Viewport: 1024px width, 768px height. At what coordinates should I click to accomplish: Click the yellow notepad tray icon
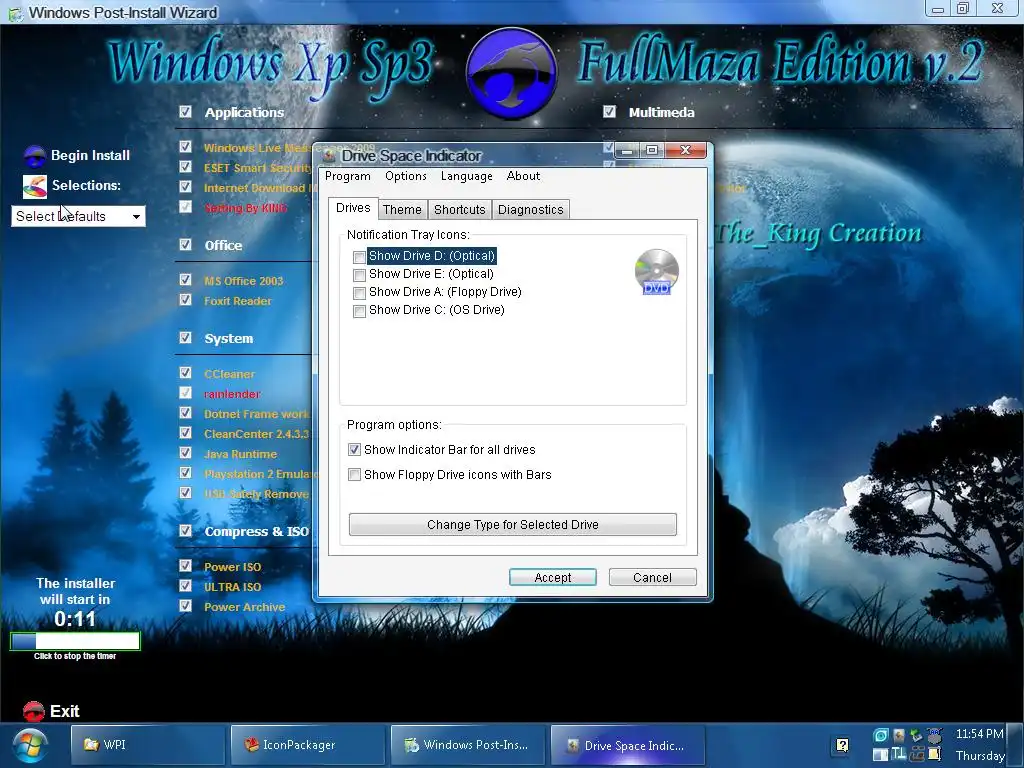(934, 754)
